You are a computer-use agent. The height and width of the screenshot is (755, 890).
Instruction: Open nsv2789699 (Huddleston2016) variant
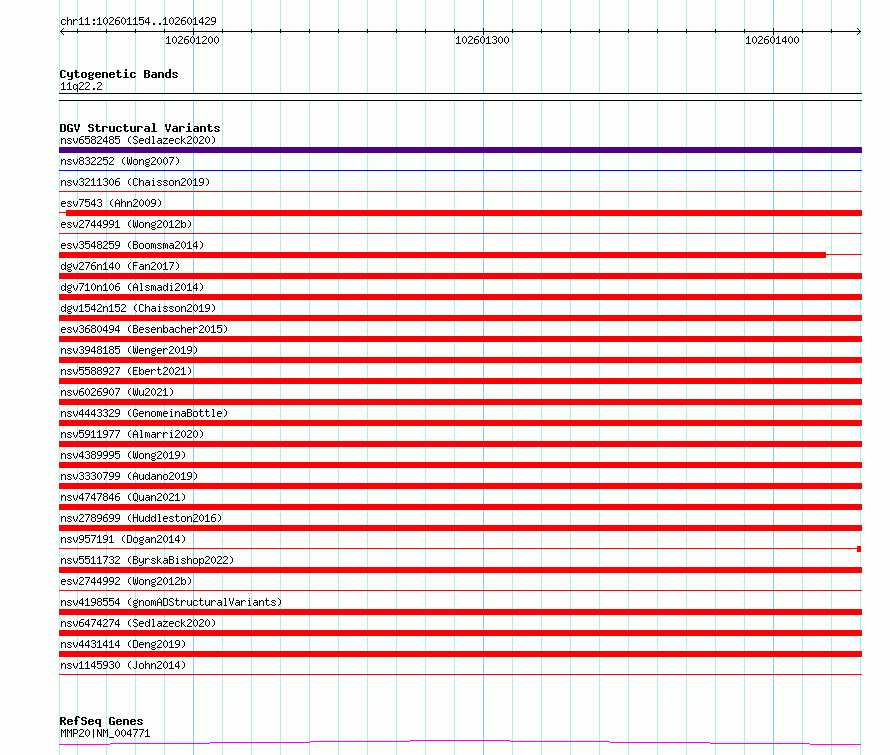(141, 518)
